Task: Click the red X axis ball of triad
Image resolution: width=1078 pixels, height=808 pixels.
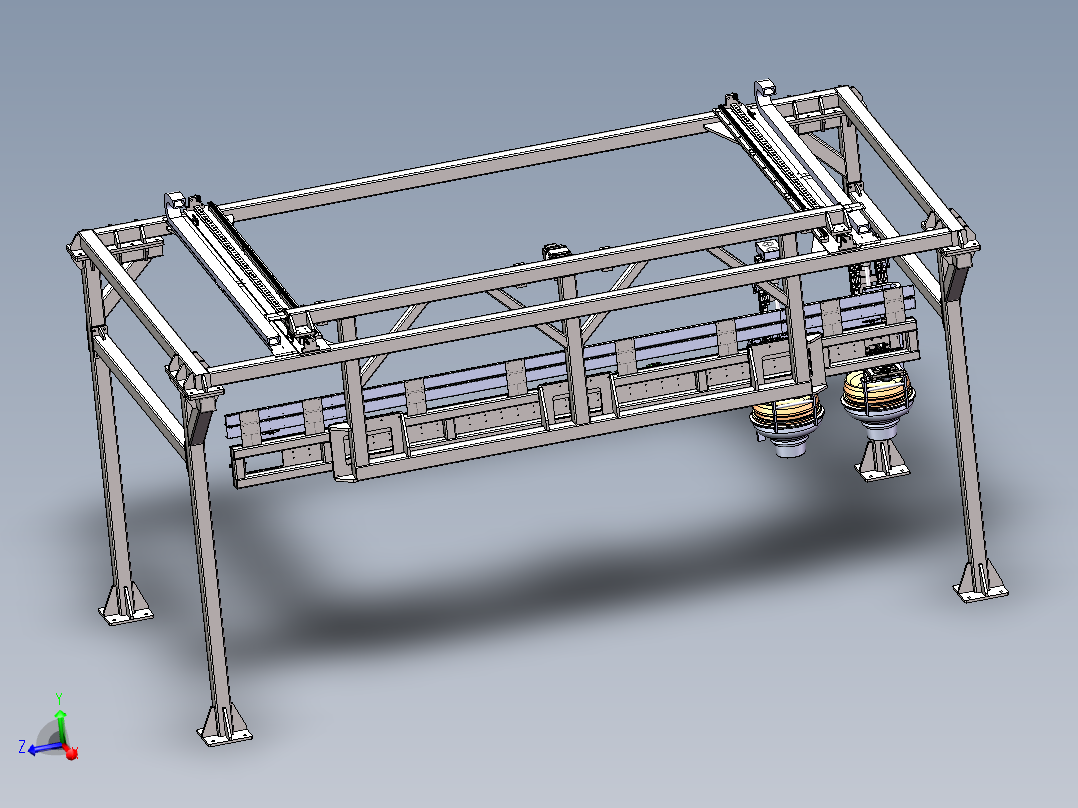Action: point(72,753)
